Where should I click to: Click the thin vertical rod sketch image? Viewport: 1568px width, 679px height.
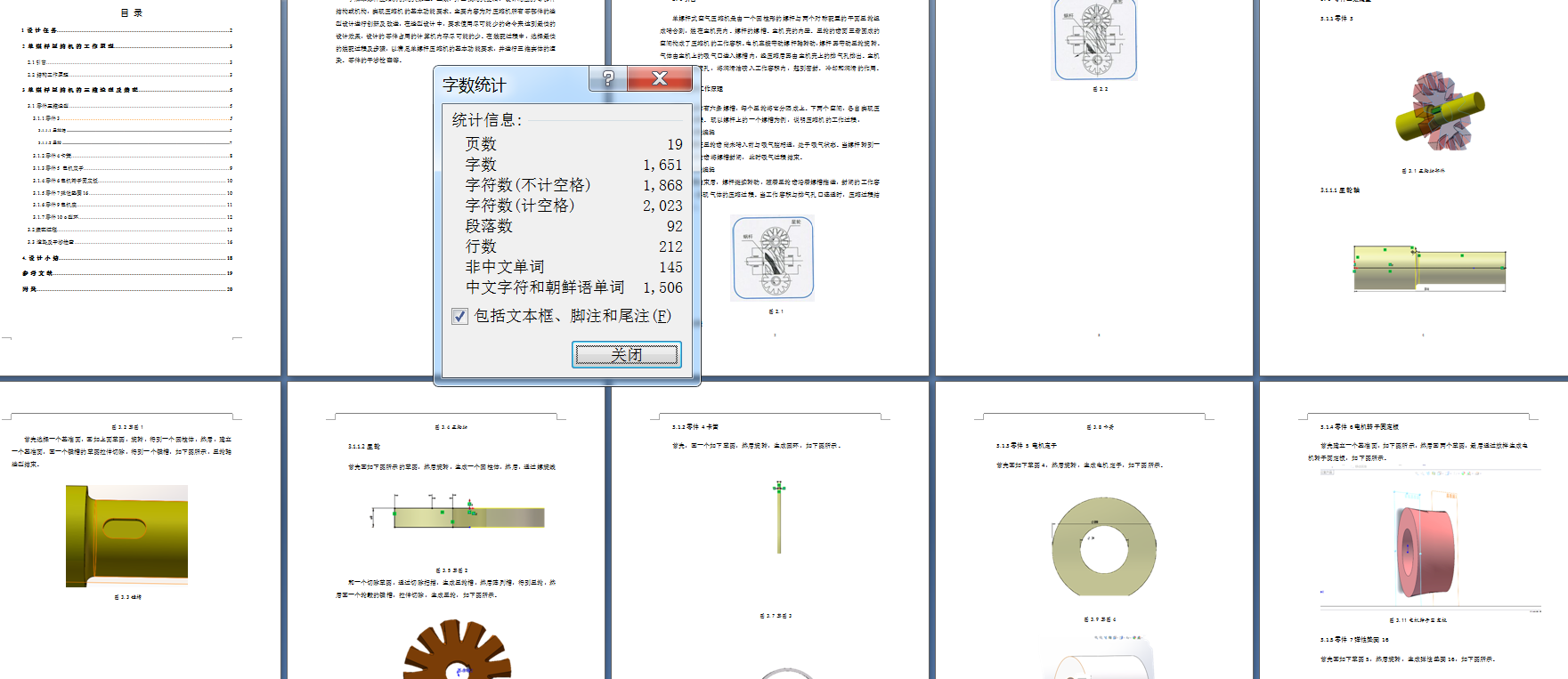pos(779,518)
